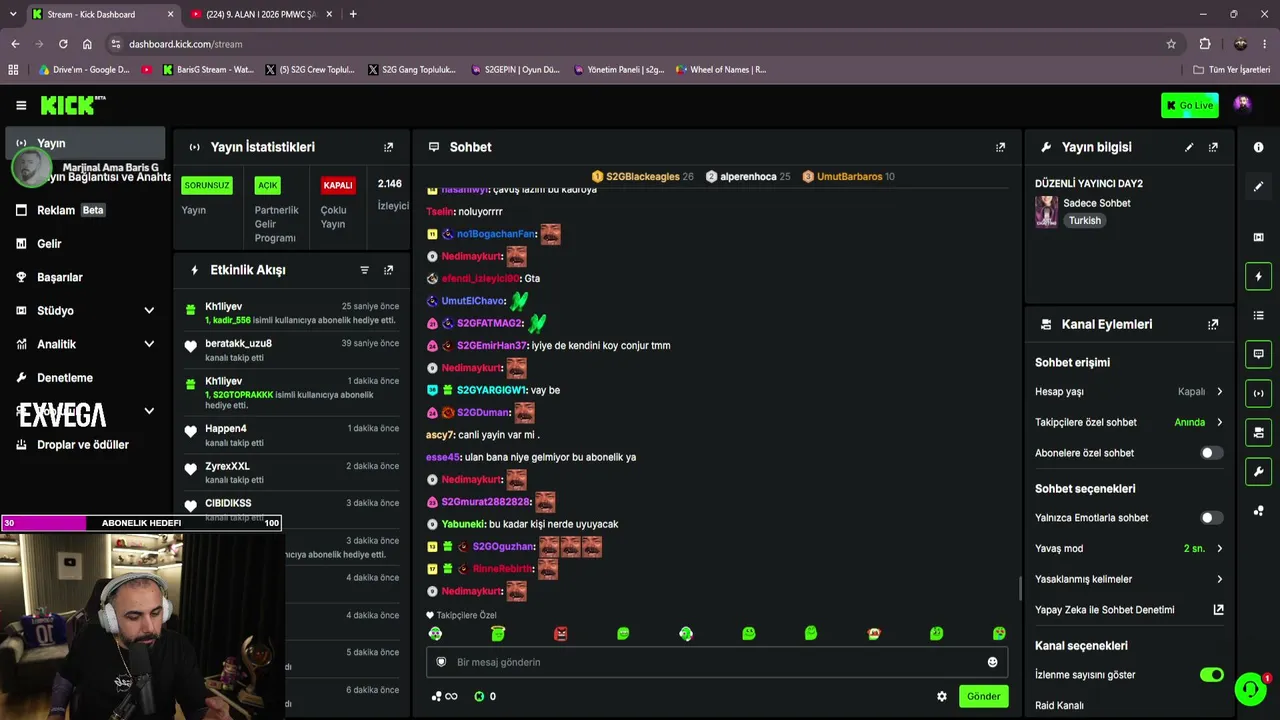
Task: Click the chat panel scrollbar
Action: 1019,588
